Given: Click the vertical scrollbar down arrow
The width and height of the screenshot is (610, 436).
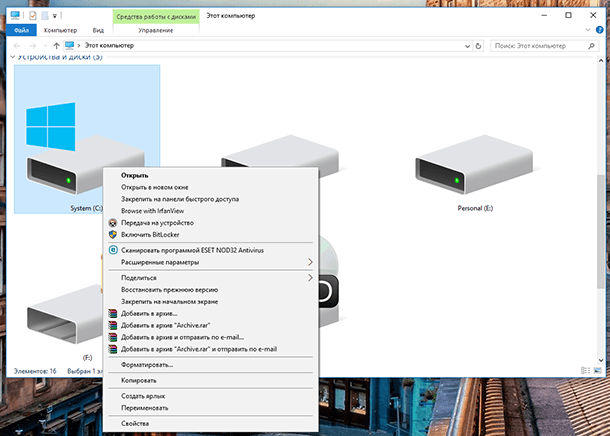Looking at the screenshot, I should pyautogui.click(x=601, y=360).
